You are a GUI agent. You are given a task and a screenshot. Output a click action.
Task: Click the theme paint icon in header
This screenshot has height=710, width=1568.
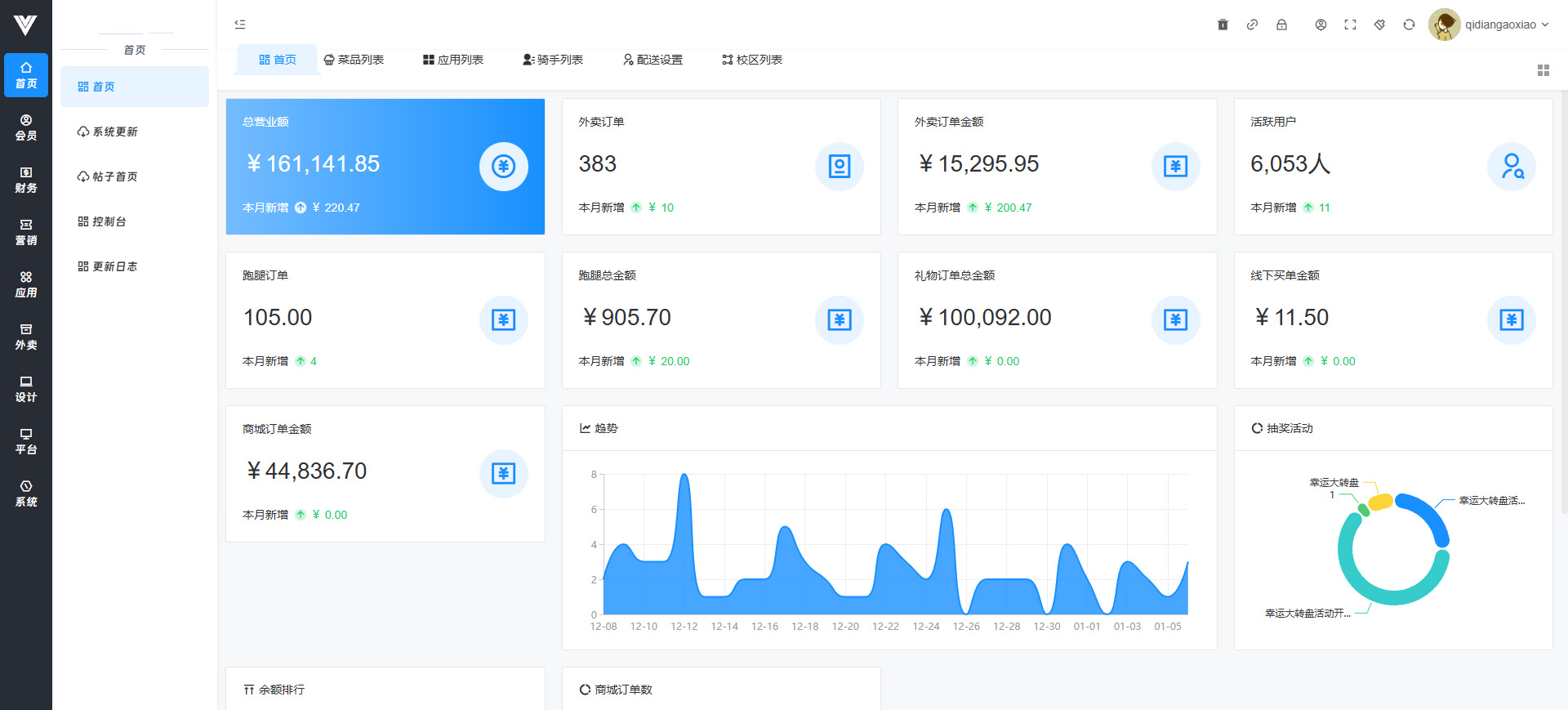(x=1379, y=25)
